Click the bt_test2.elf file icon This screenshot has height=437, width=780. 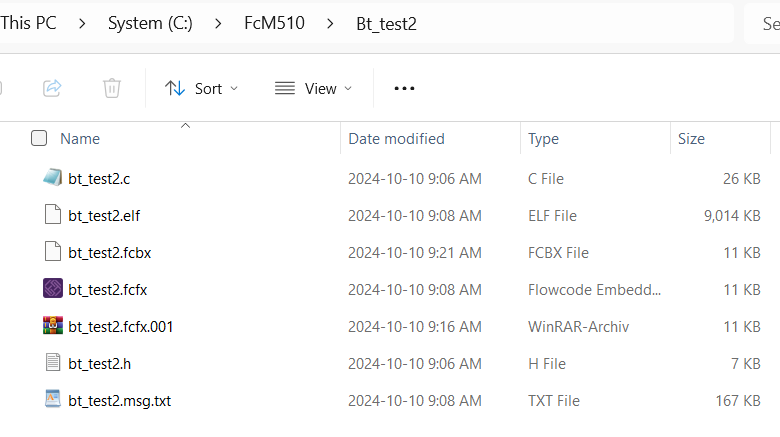coord(53,215)
